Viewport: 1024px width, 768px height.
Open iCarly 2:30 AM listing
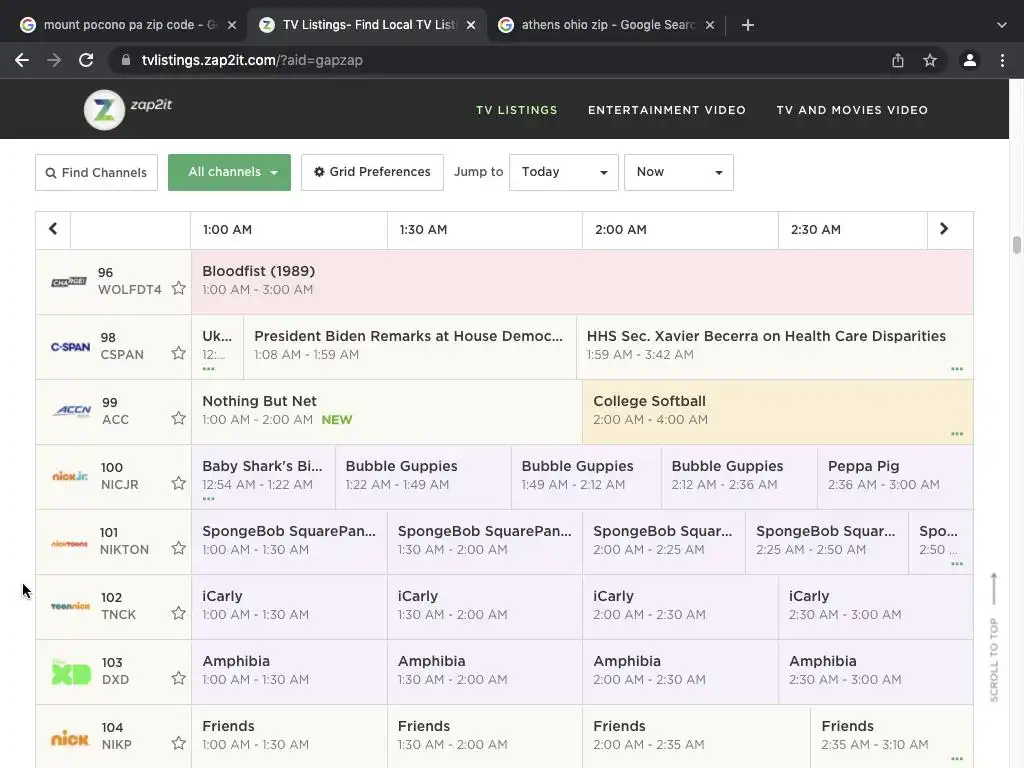coord(876,607)
